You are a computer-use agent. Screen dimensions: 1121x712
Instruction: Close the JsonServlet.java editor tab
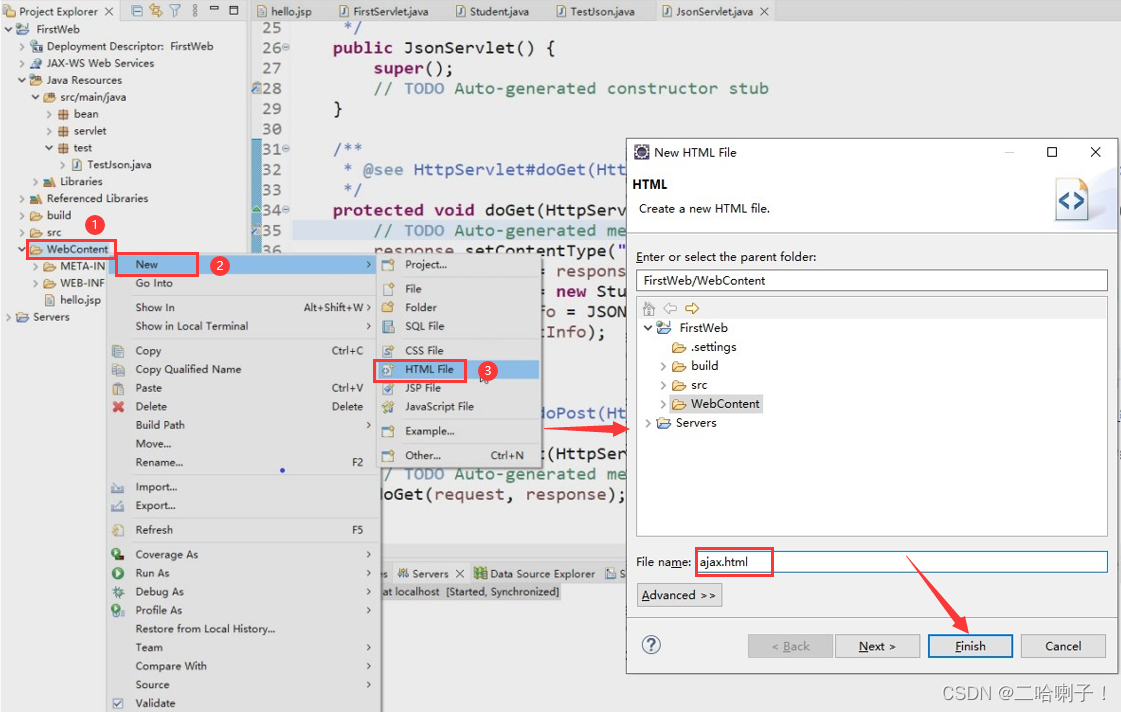coord(764,11)
